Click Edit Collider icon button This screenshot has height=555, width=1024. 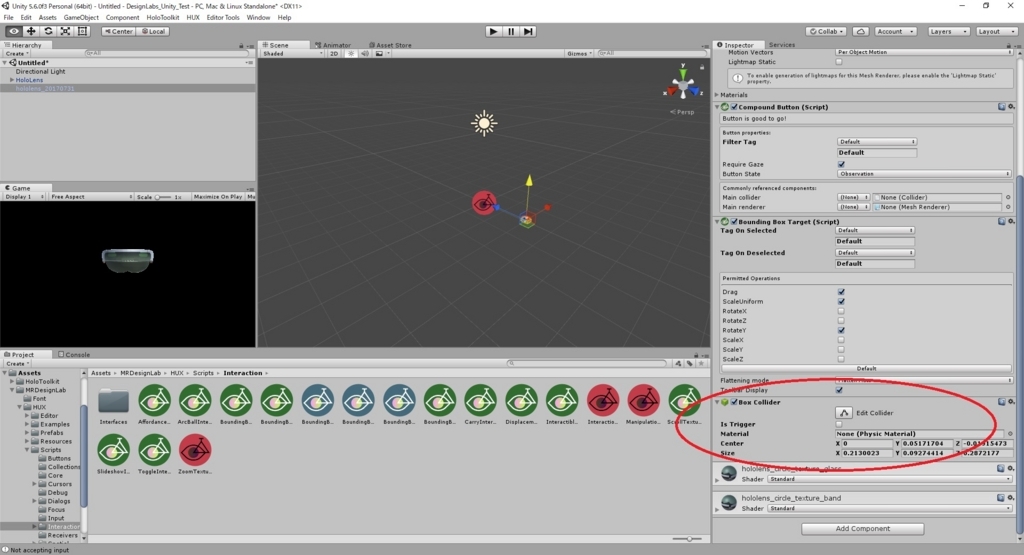click(x=844, y=413)
